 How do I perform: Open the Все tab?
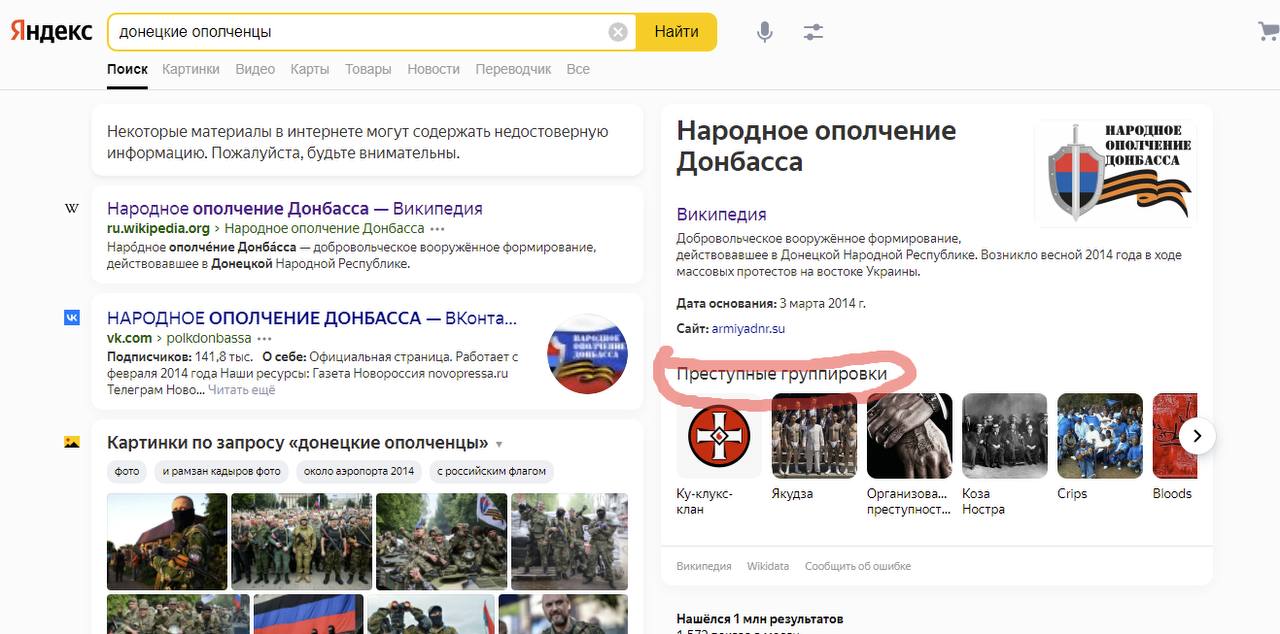pyautogui.click(x=578, y=69)
